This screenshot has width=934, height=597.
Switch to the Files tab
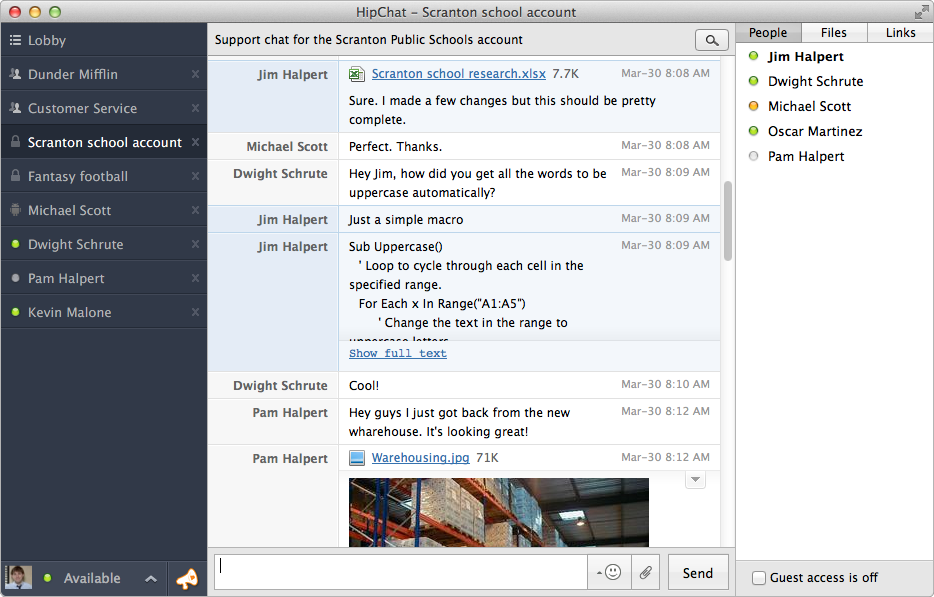(x=833, y=33)
